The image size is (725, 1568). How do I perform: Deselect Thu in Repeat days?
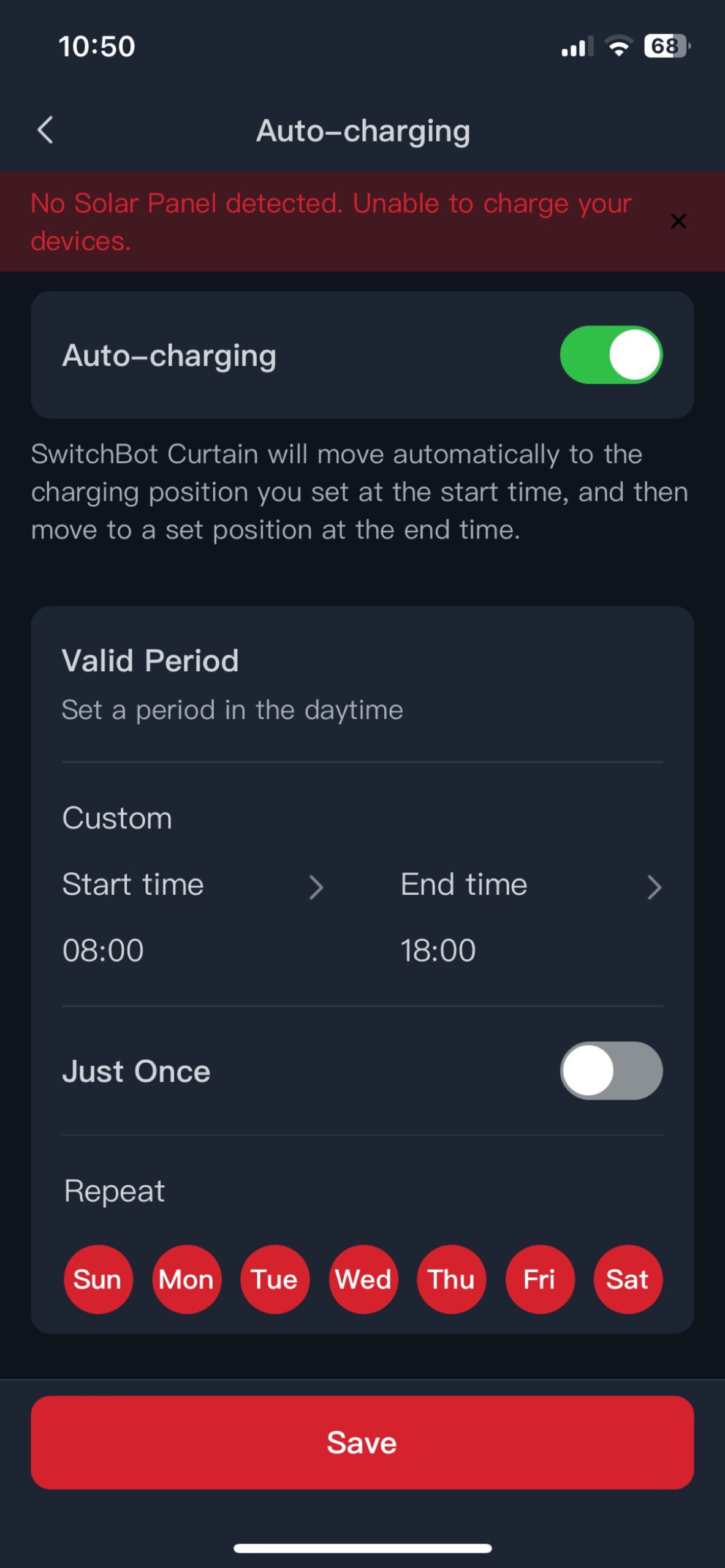point(451,1280)
